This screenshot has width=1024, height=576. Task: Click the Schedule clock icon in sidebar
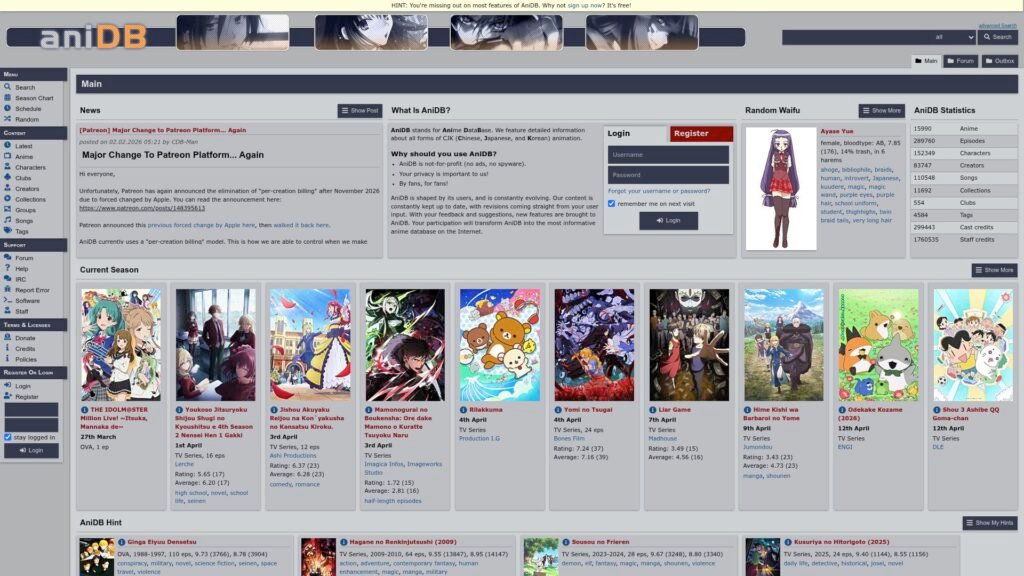pyautogui.click(x=8, y=109)
